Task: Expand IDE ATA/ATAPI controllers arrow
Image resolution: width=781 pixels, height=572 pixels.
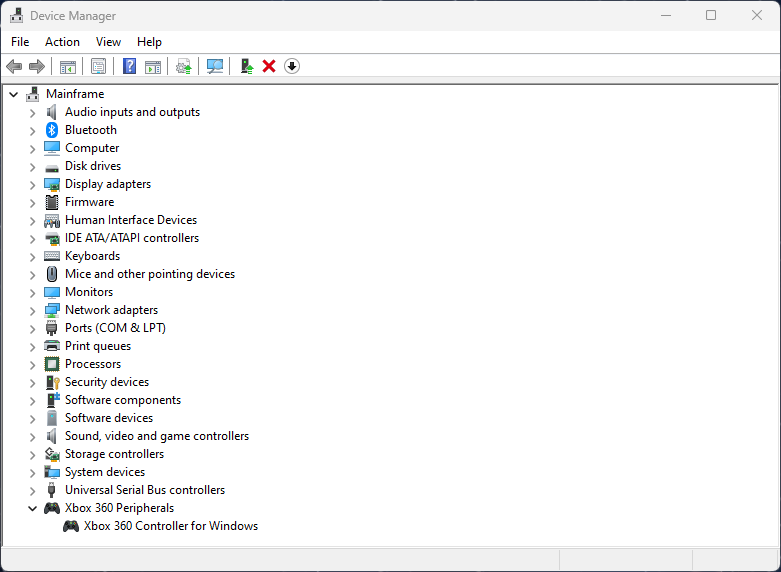Action: tap(32, 239)
